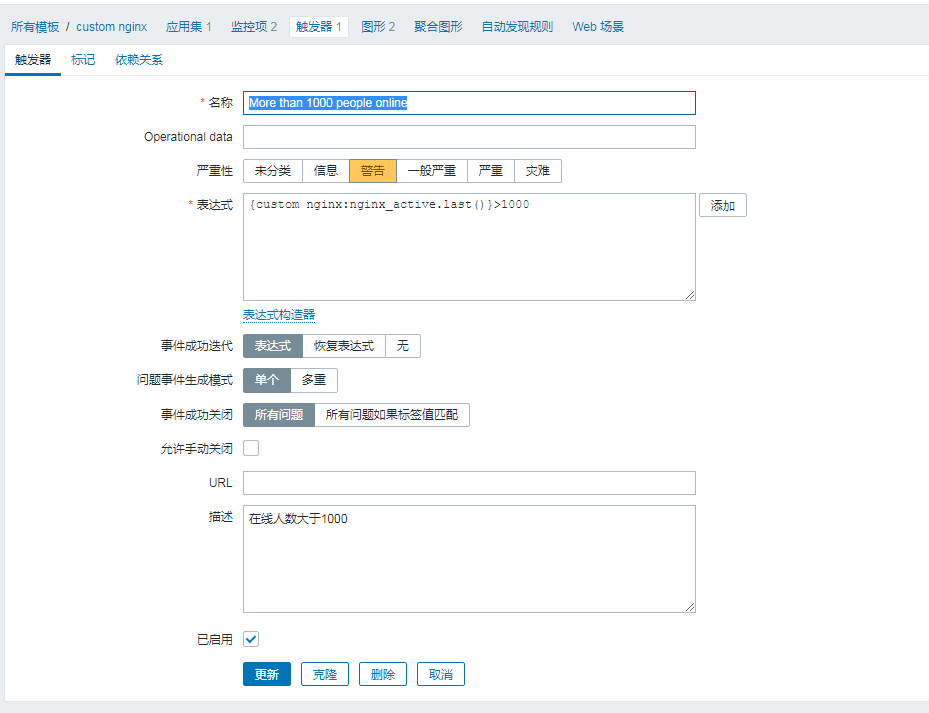
Task: Open 监控项 2 in the navigation
Action: 254,27
